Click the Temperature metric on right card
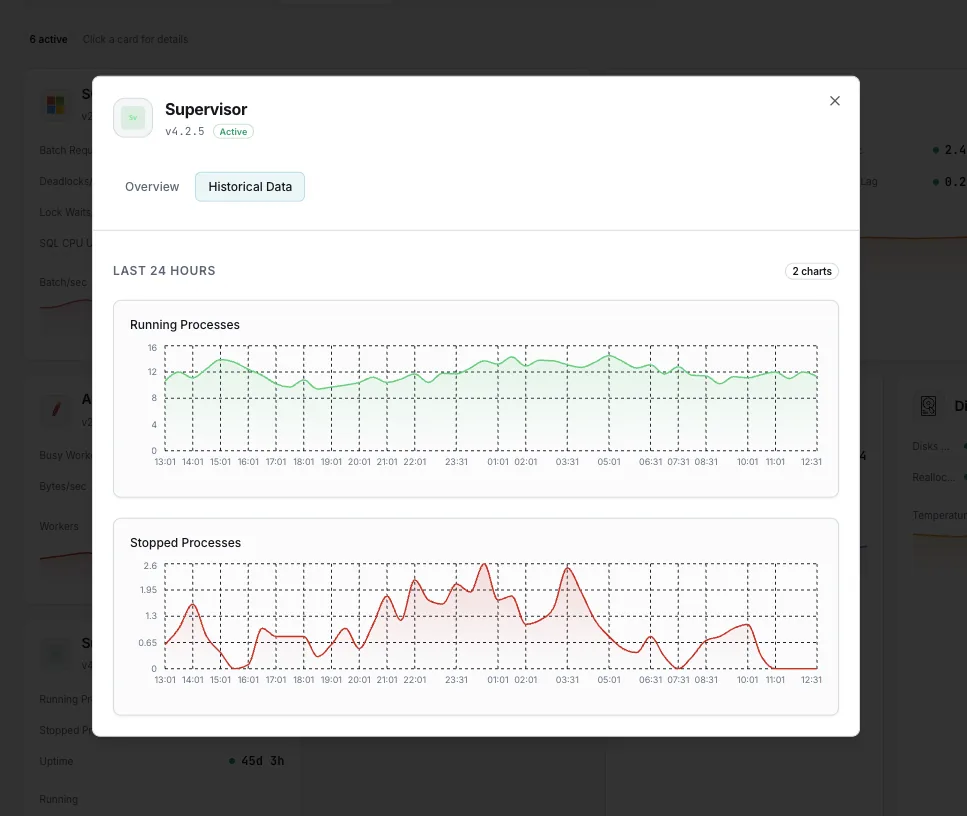Screen dimensions: 967x816 tap(939, 516)
